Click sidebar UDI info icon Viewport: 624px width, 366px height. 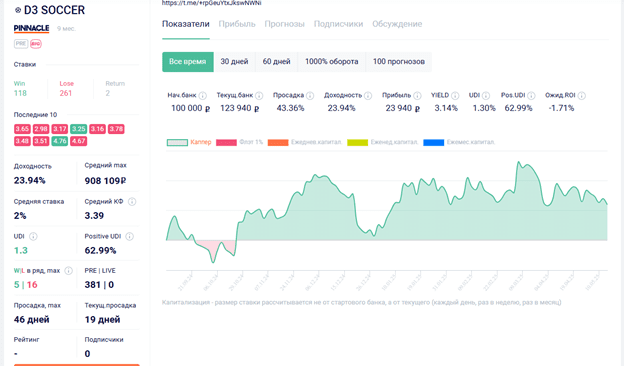(x=33, y=236)
